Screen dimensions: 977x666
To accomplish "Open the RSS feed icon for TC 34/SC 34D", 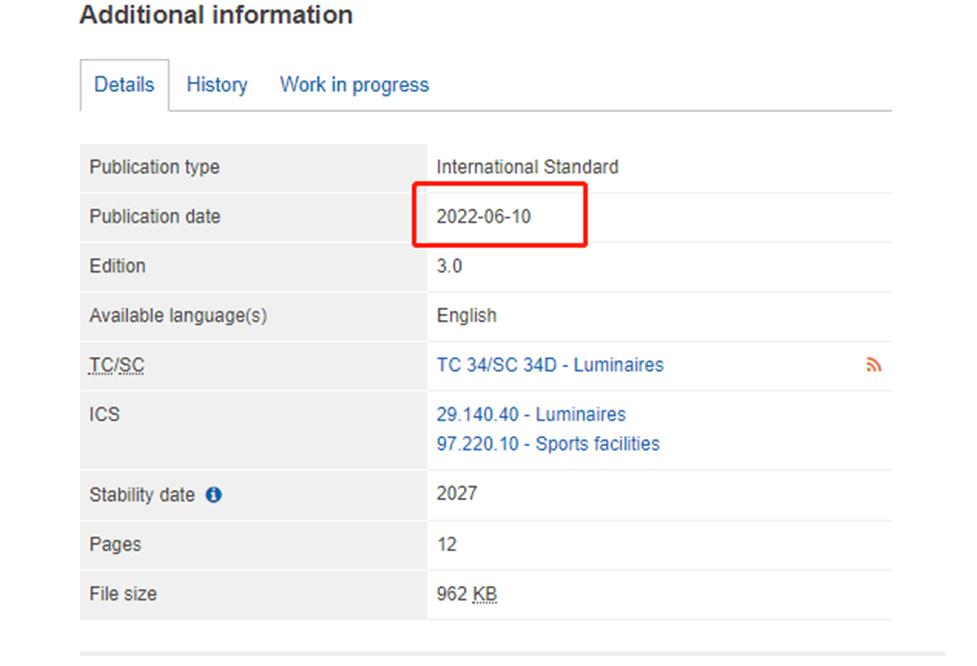I will (x=874, y=364).
